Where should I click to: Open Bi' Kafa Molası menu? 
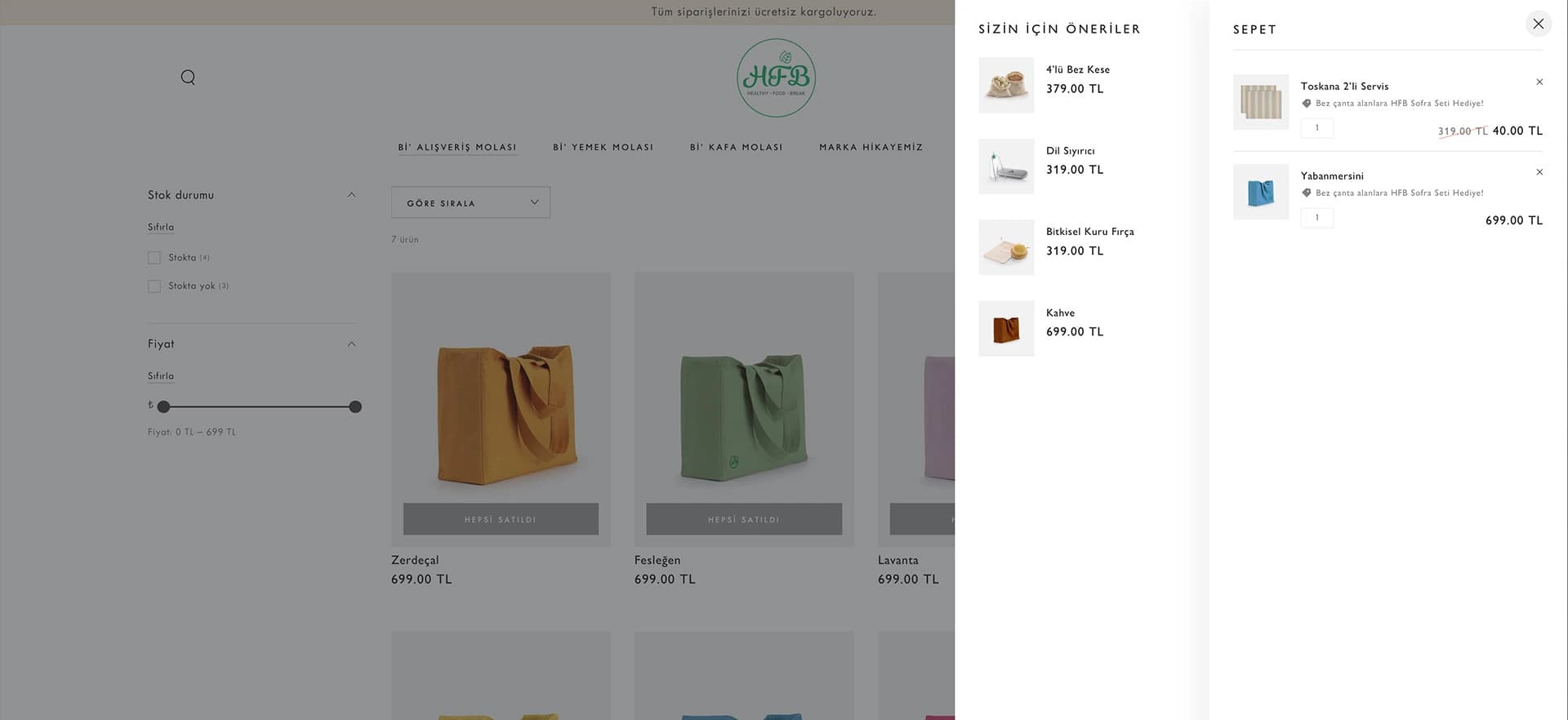coord(737,148)
